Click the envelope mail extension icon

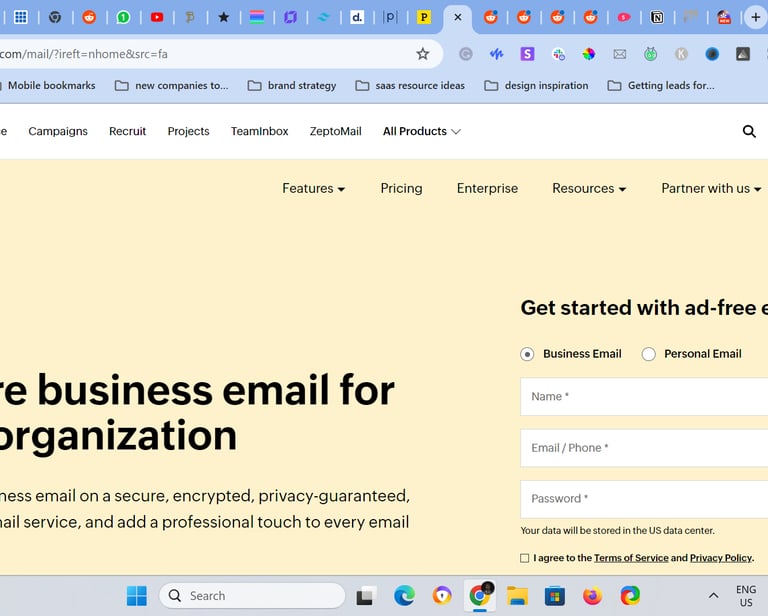click(620, 54)
